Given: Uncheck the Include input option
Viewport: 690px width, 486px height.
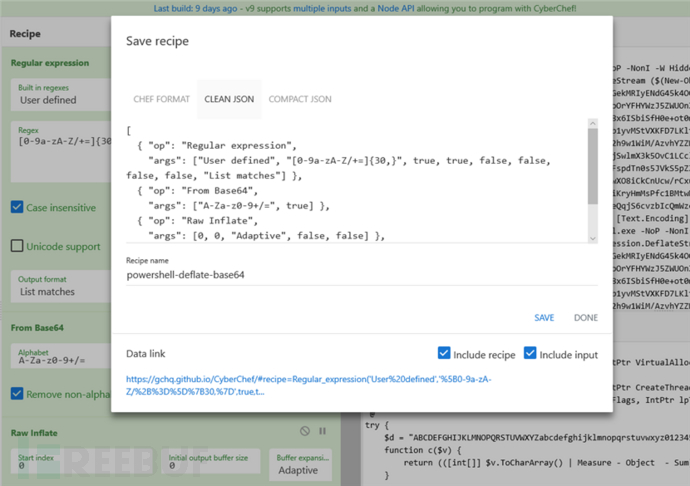Looking at the screenshot, I should point(530,353).
